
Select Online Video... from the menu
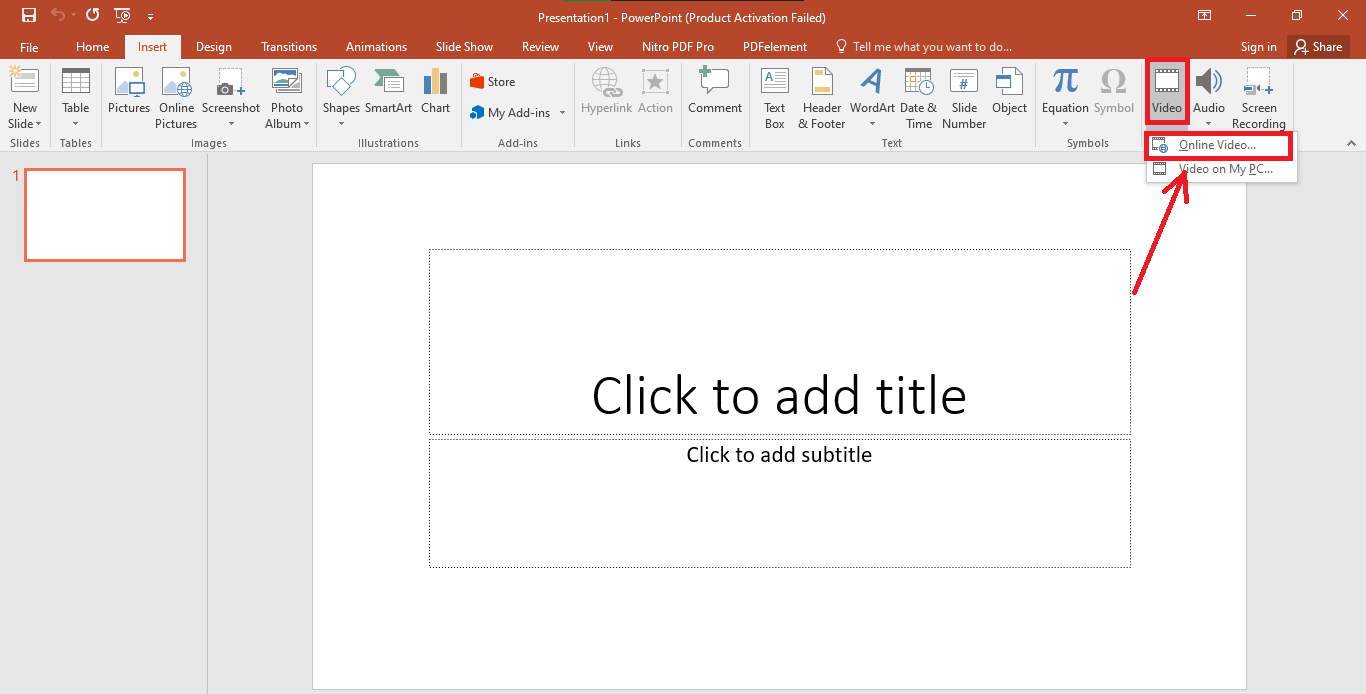pyautogui.click(x=1217, y=145)
